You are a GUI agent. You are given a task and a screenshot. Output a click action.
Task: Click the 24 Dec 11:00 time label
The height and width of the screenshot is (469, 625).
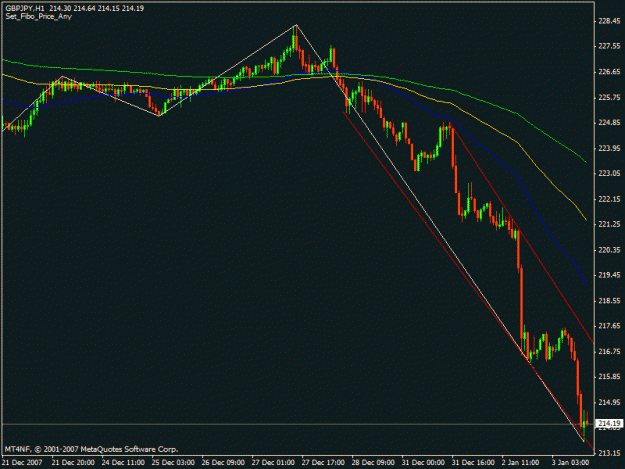click(123, 463)
